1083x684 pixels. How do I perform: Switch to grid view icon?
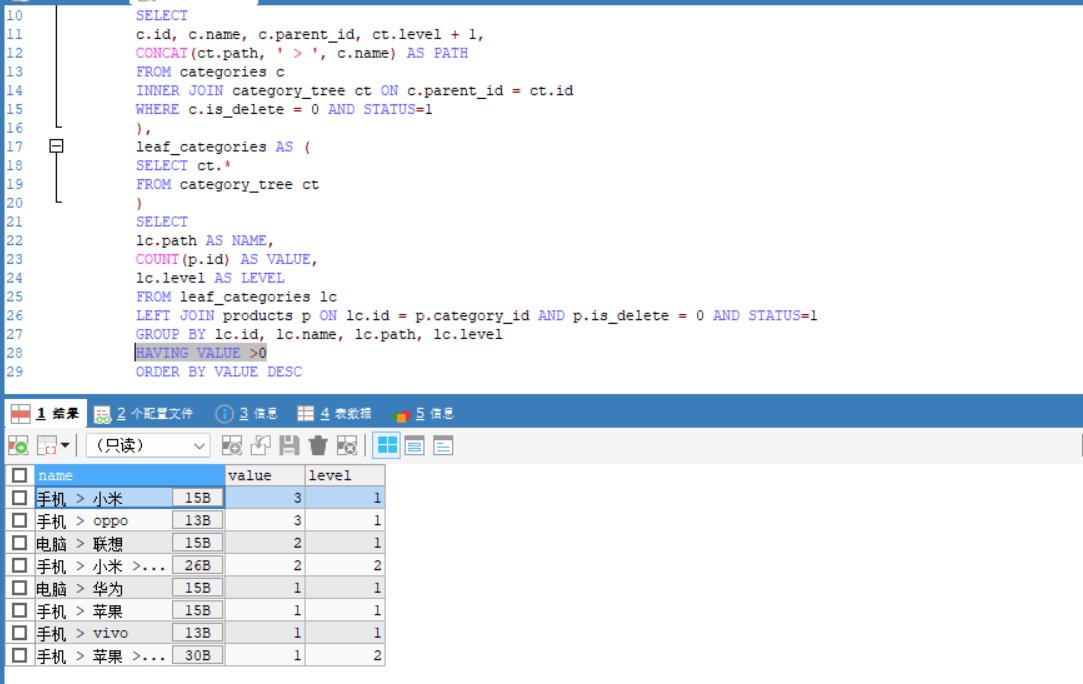click(387, 446)
